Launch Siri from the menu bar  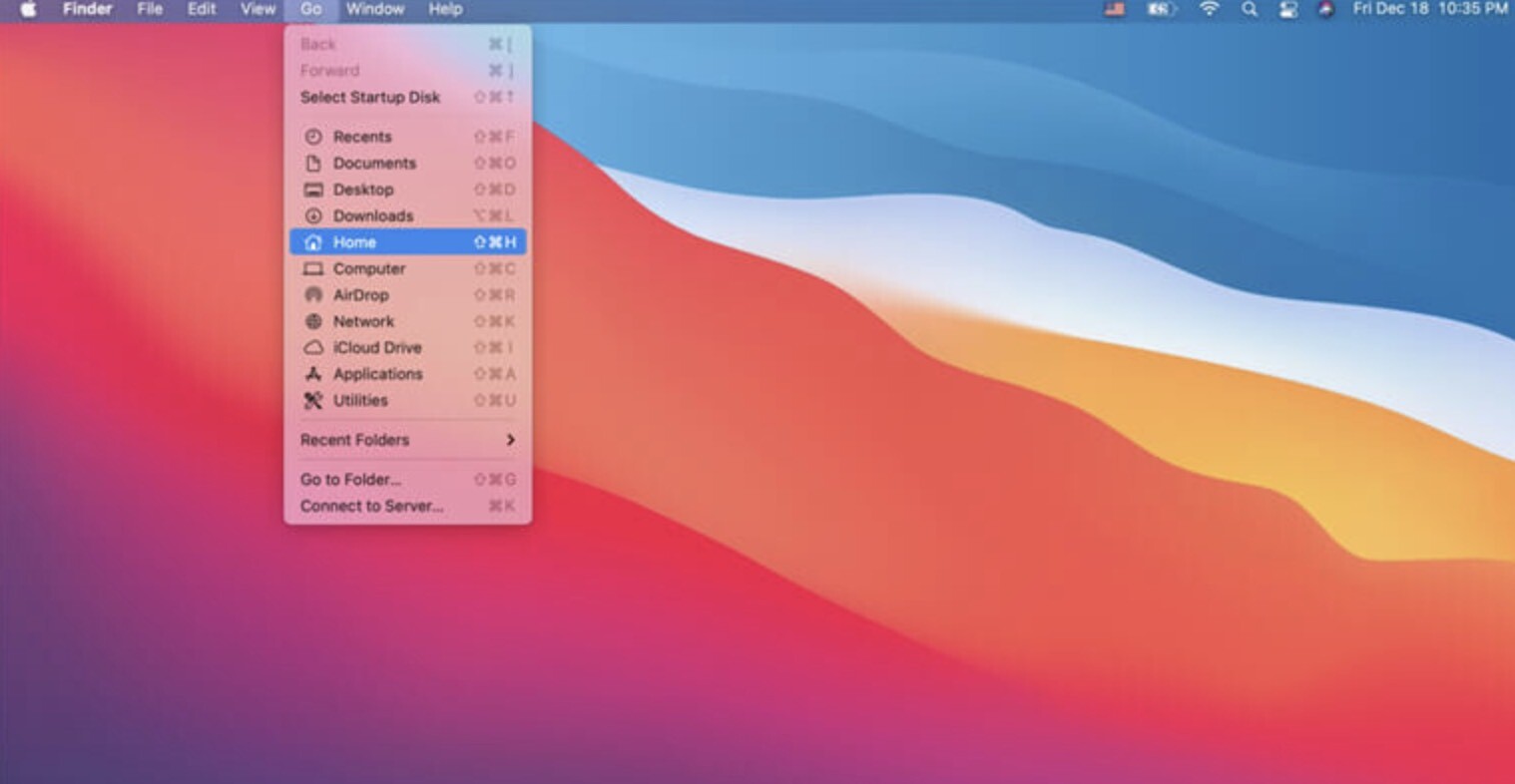[1325, 9]
